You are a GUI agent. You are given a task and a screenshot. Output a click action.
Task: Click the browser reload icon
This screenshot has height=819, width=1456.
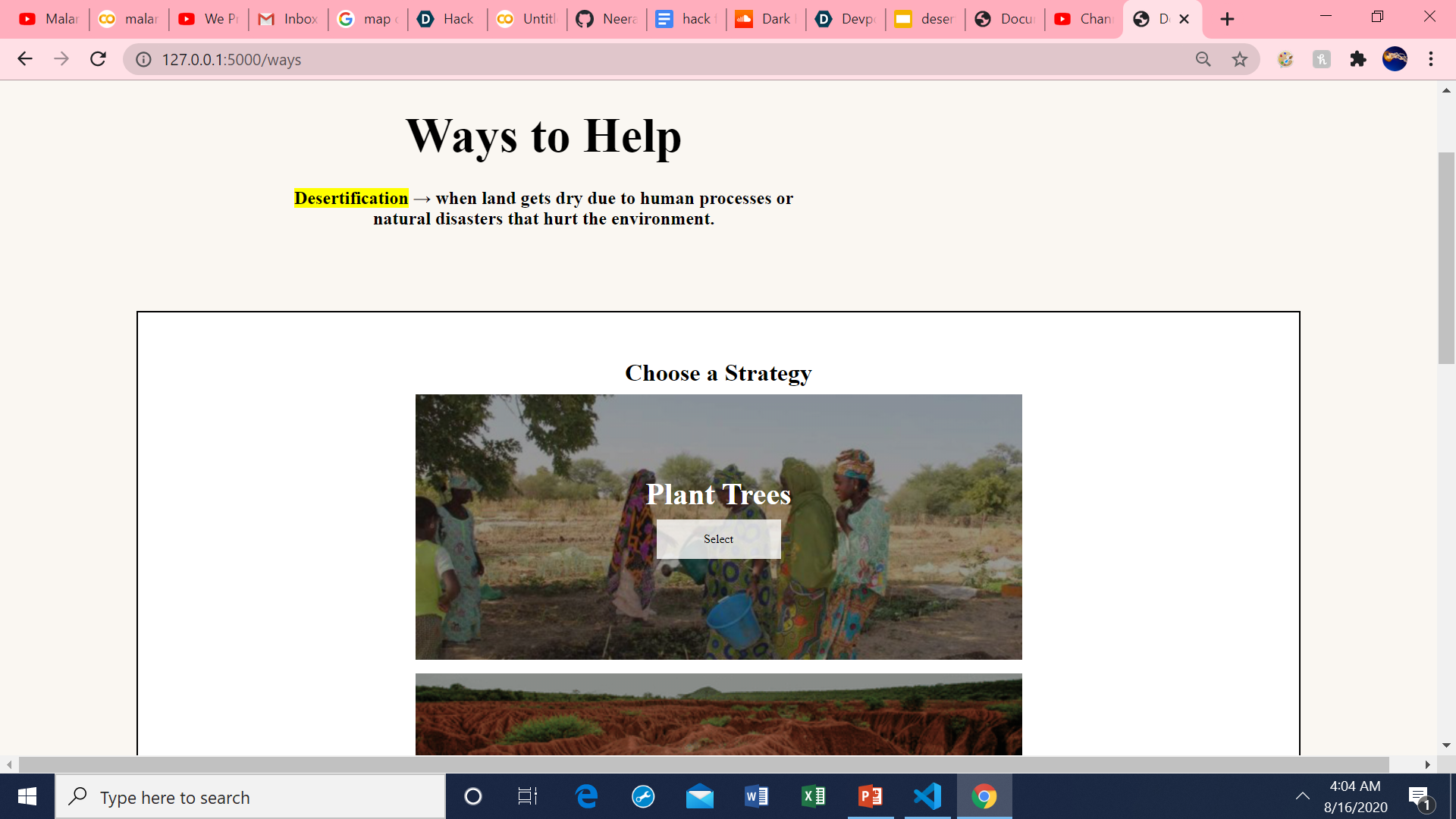[x=98, y=59]
